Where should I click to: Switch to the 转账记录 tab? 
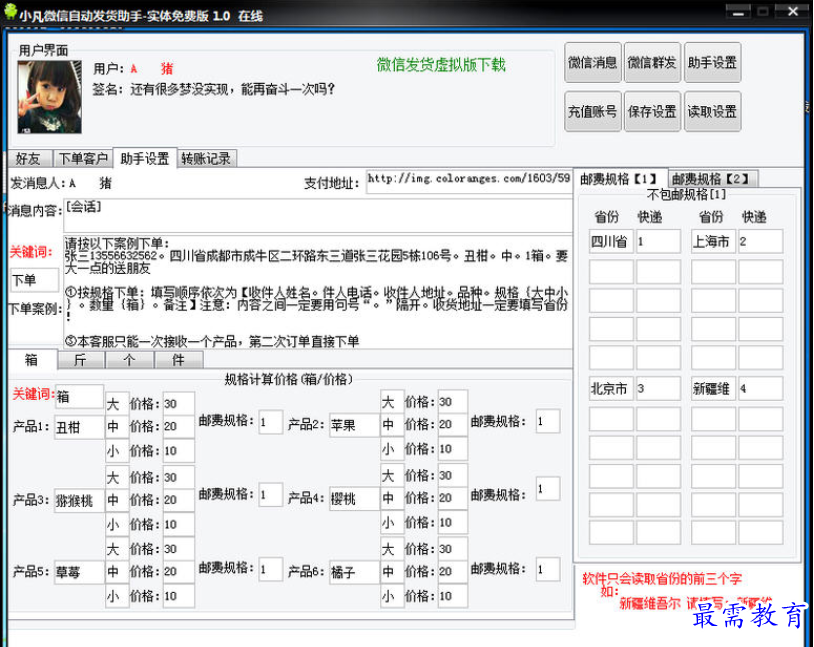point(207,158)
